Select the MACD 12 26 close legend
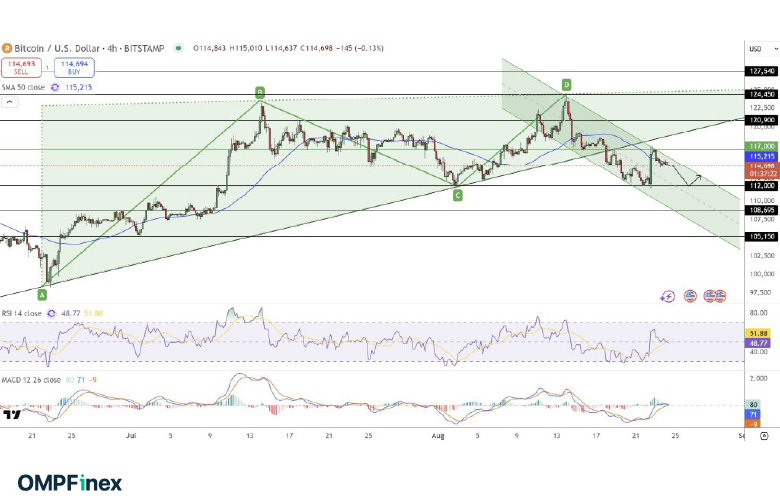 pos(34,379)
